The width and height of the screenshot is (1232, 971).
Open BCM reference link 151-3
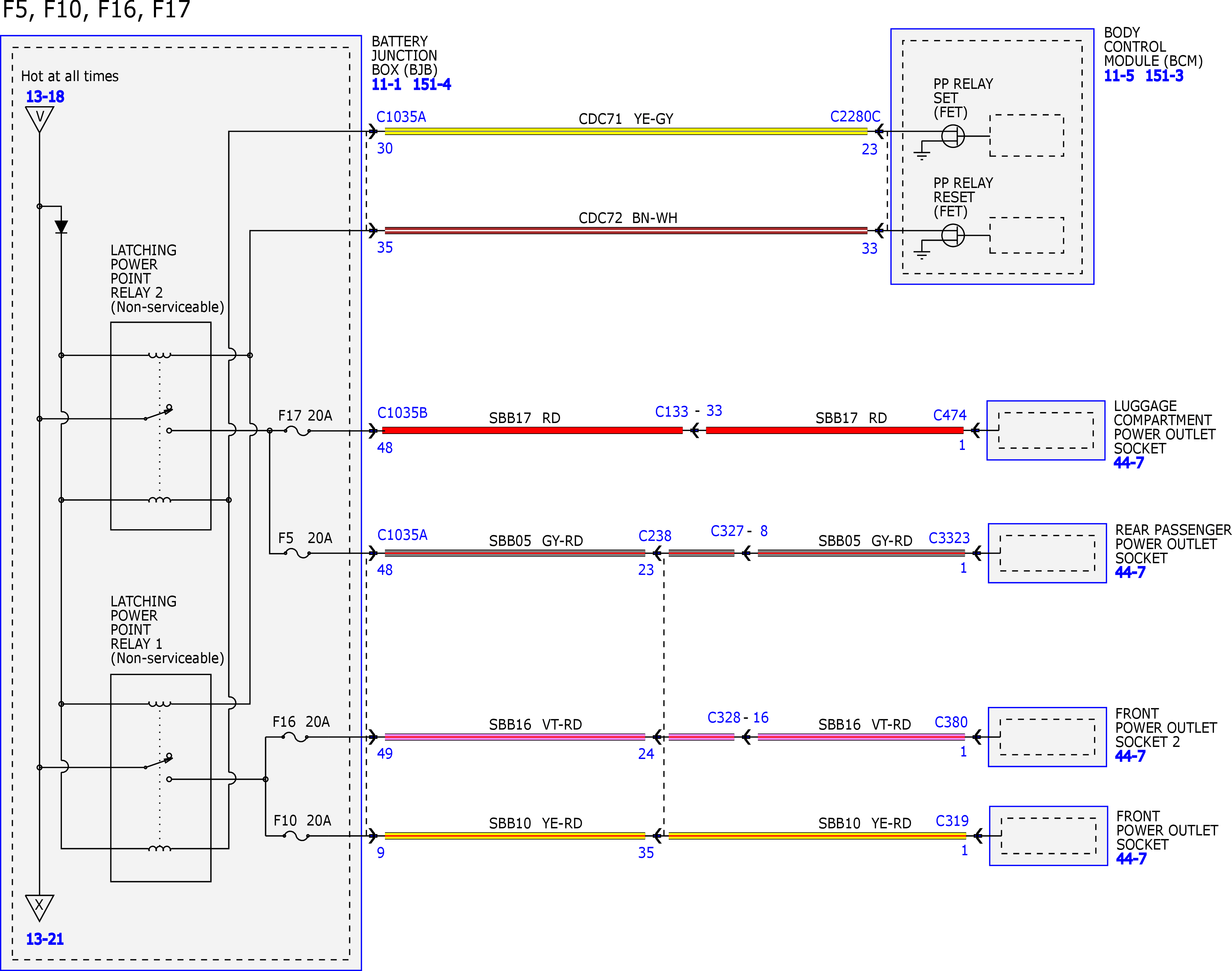coord(1164,76)
